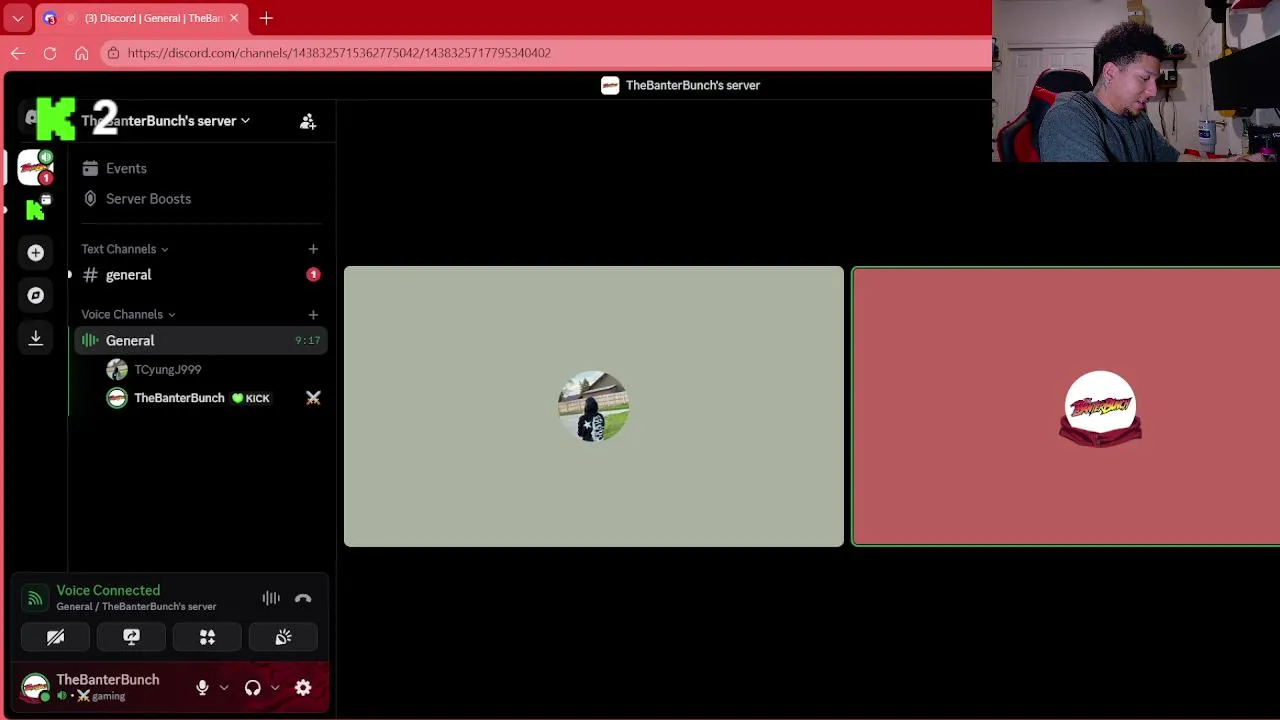The width and height of the screenshot is (1280, 720).
Task: Click the connection signal icon
Action: coord(35,598)
